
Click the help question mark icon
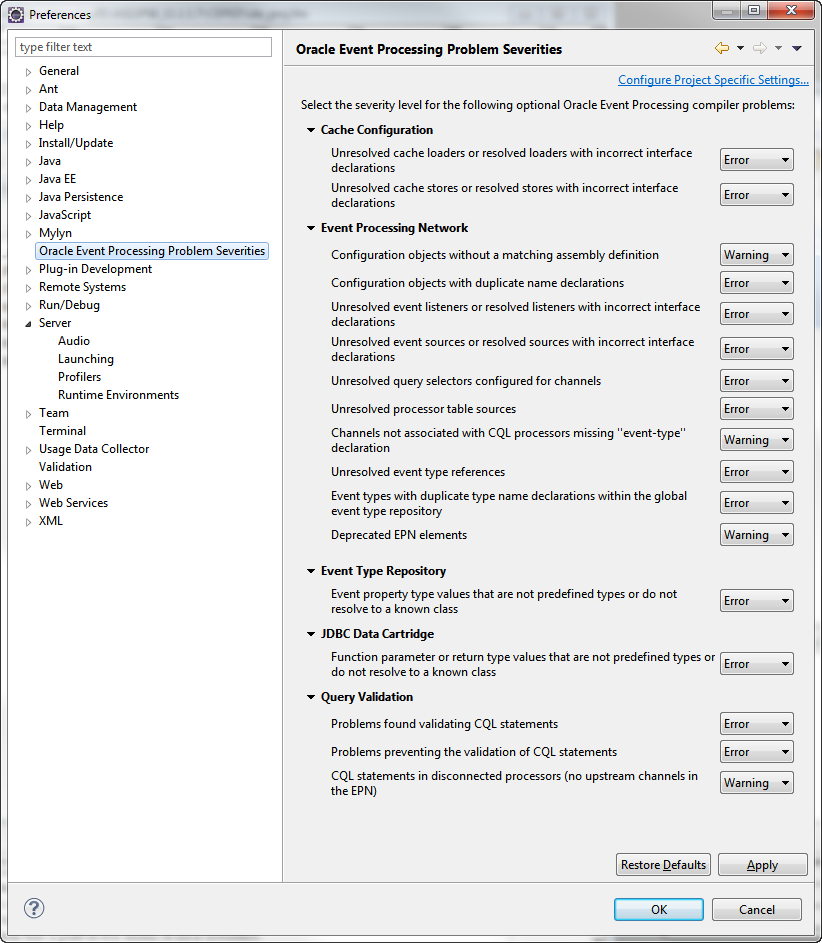point(34,908)
